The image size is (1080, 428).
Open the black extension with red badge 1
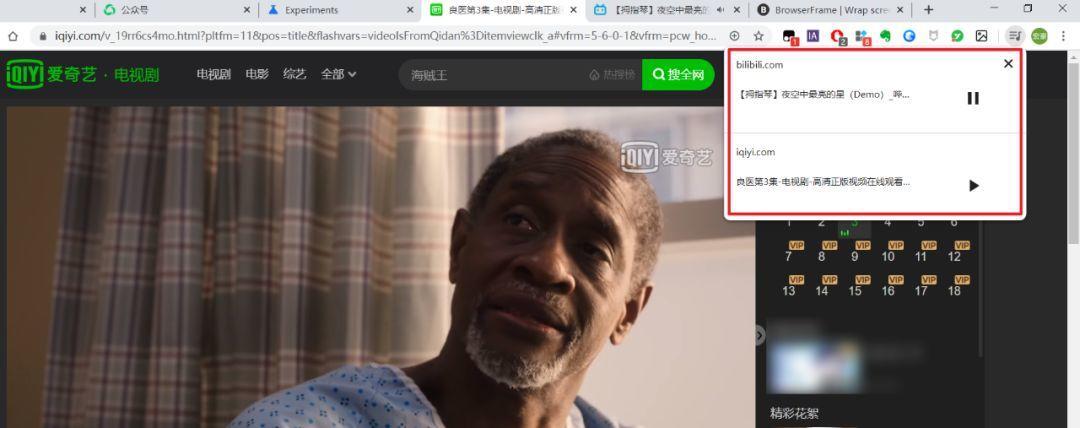[x=789, y=37]
